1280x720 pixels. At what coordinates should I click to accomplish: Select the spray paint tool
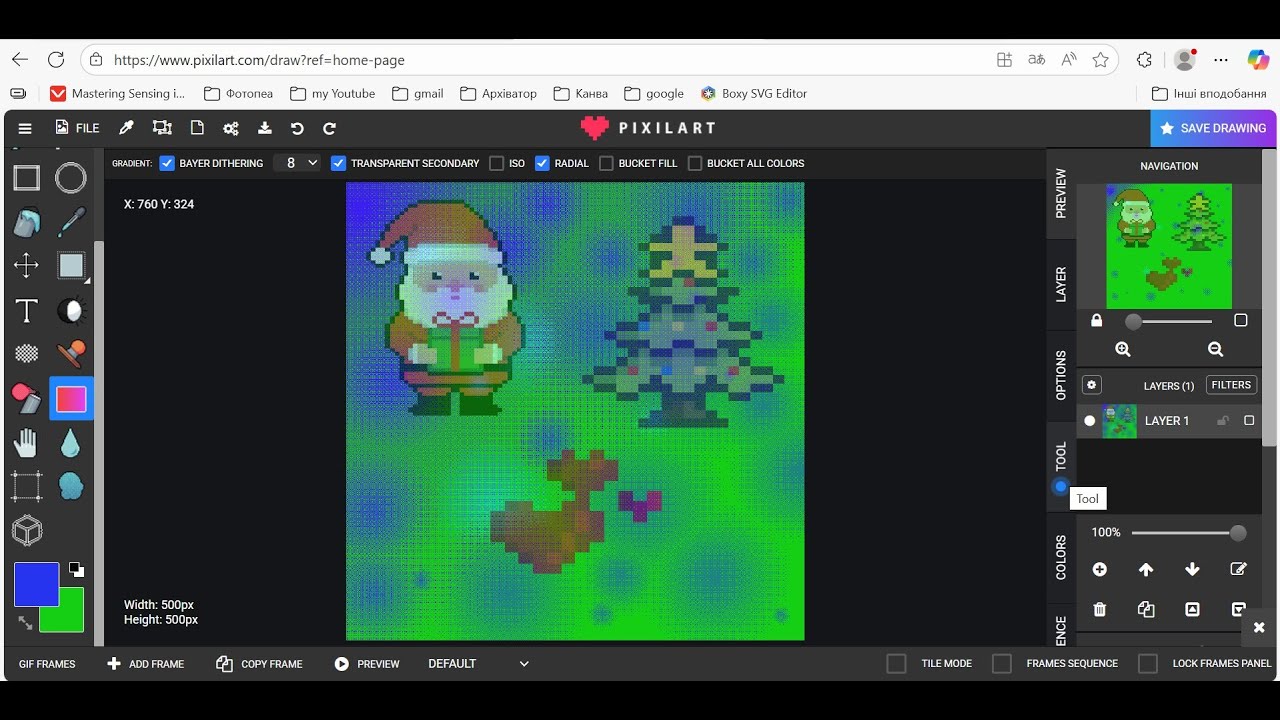click(x=26, y=398)
